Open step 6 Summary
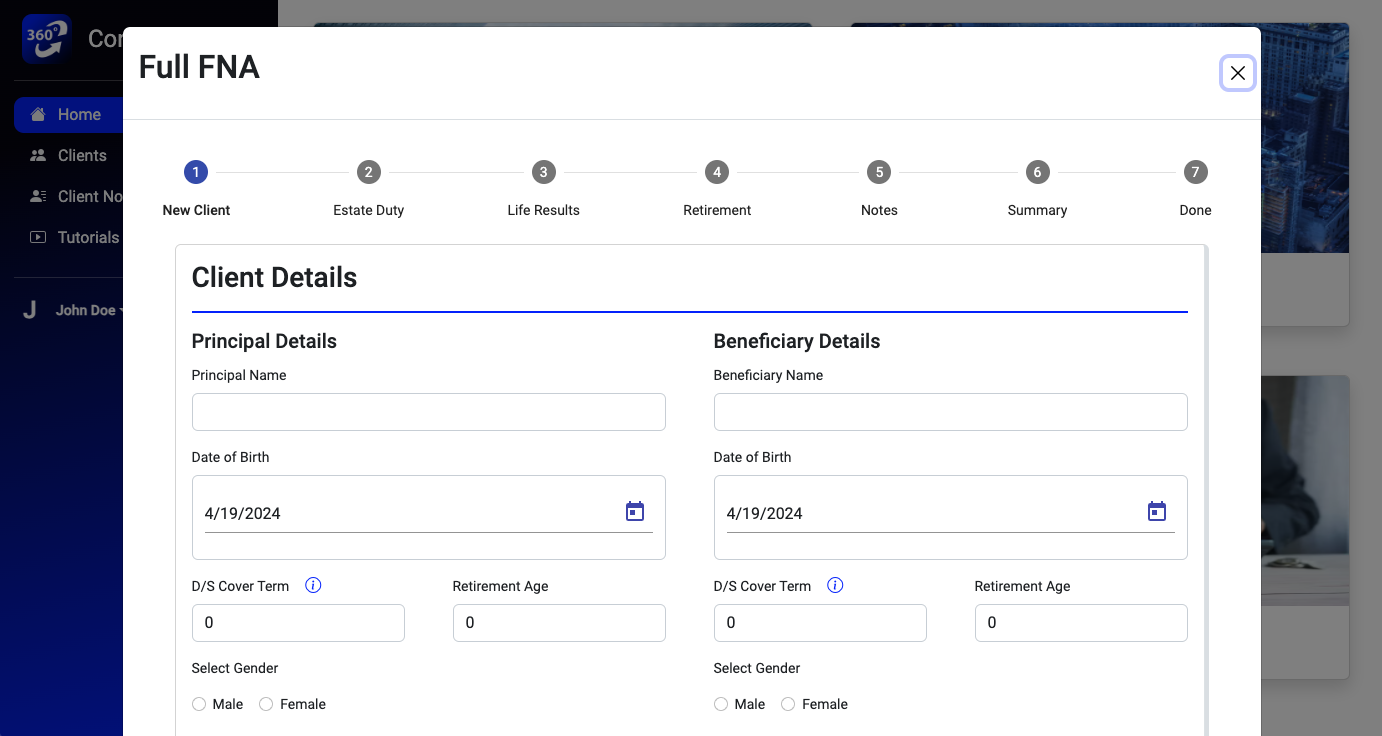Image resolution: width=1382 pixels, height=736 pixels. 1037,173
